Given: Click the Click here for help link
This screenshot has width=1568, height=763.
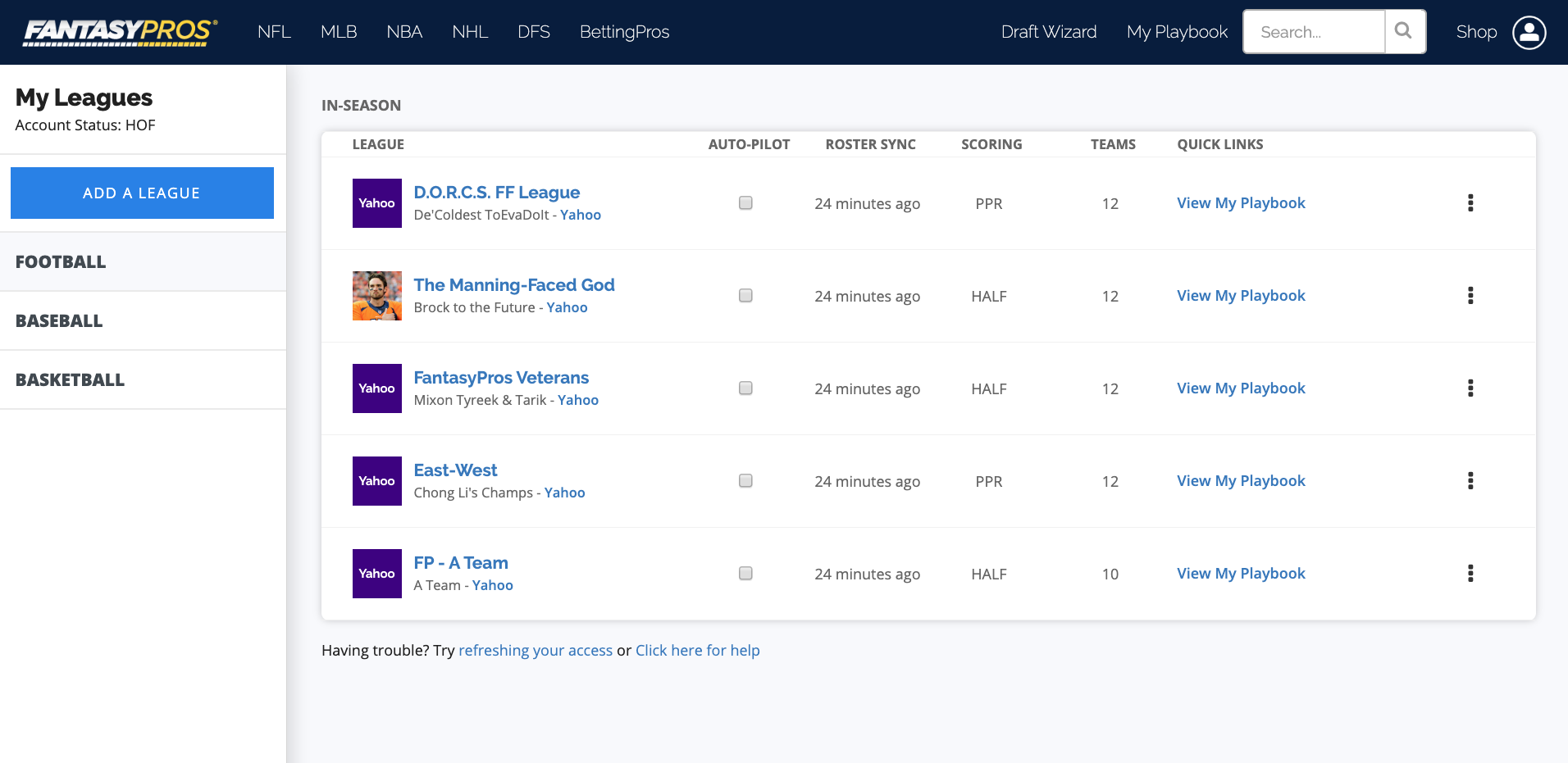Looking at the screenshot, I should pyautogui.click(x=698, y=651).
